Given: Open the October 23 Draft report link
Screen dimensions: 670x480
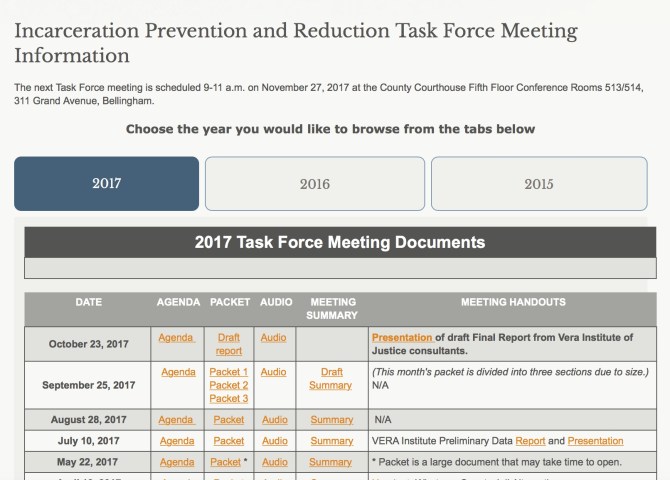Looking at the screenshot, I should (229, 344).
